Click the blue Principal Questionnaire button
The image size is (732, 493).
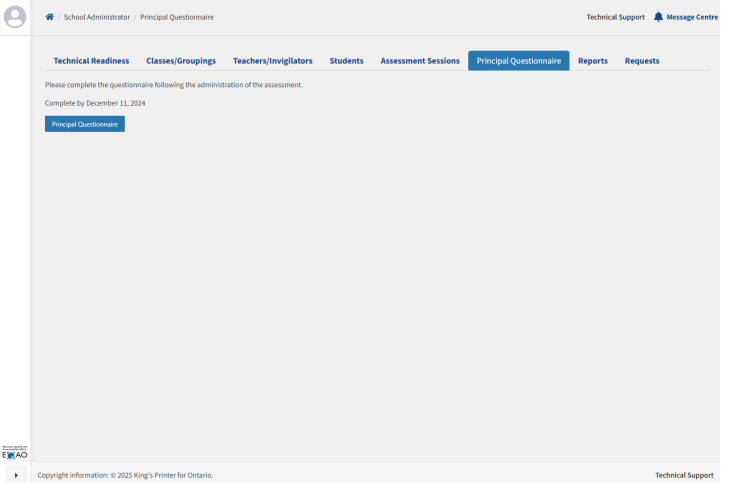point(85,124)
